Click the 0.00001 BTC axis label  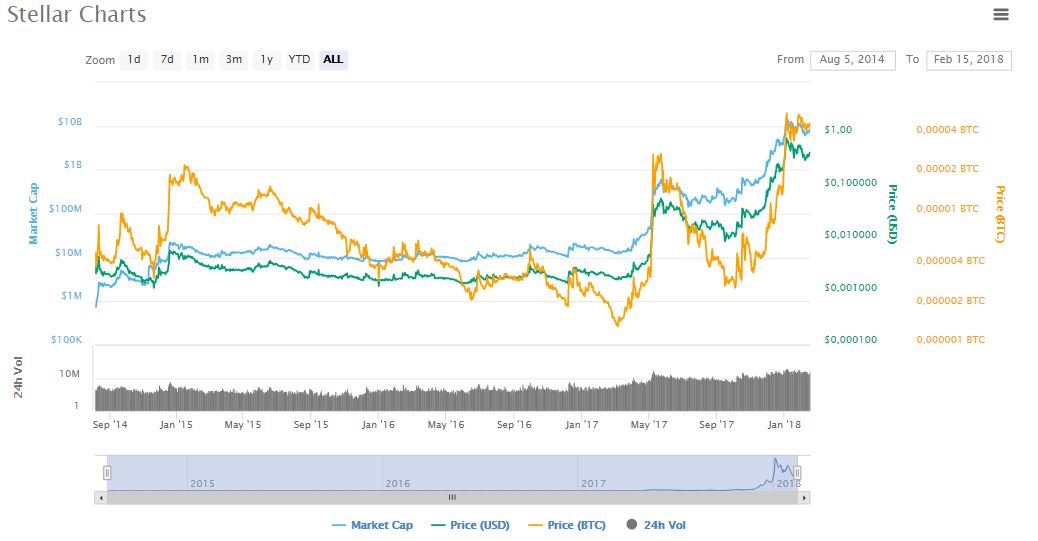coord(947,209)
